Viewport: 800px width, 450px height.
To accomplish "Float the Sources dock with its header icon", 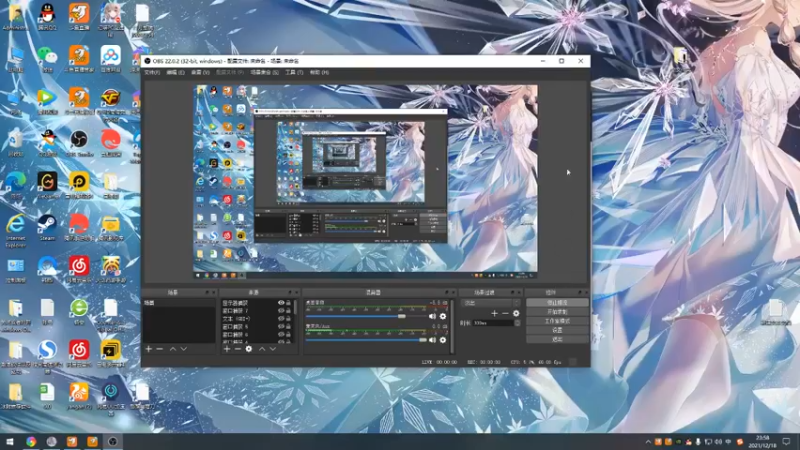I will (290, 292).
